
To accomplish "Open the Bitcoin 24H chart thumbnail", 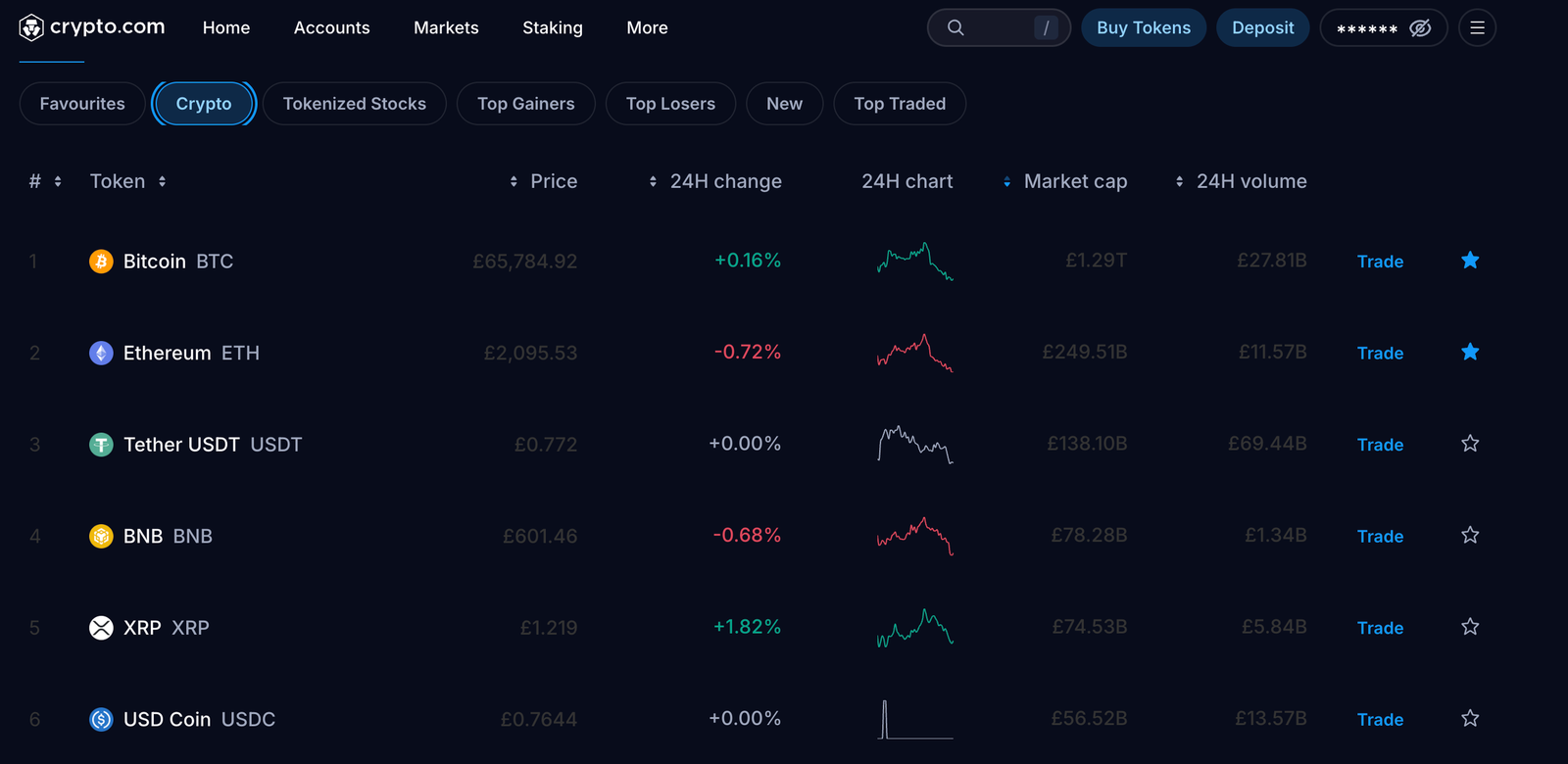I will click(915, 262).
